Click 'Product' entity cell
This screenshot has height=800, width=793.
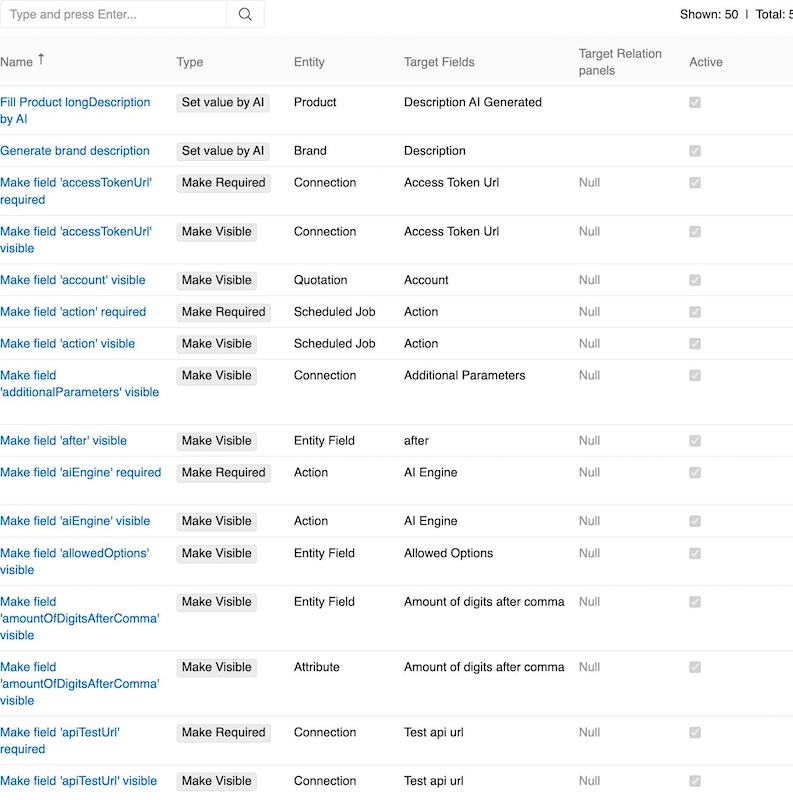[315, 103]
